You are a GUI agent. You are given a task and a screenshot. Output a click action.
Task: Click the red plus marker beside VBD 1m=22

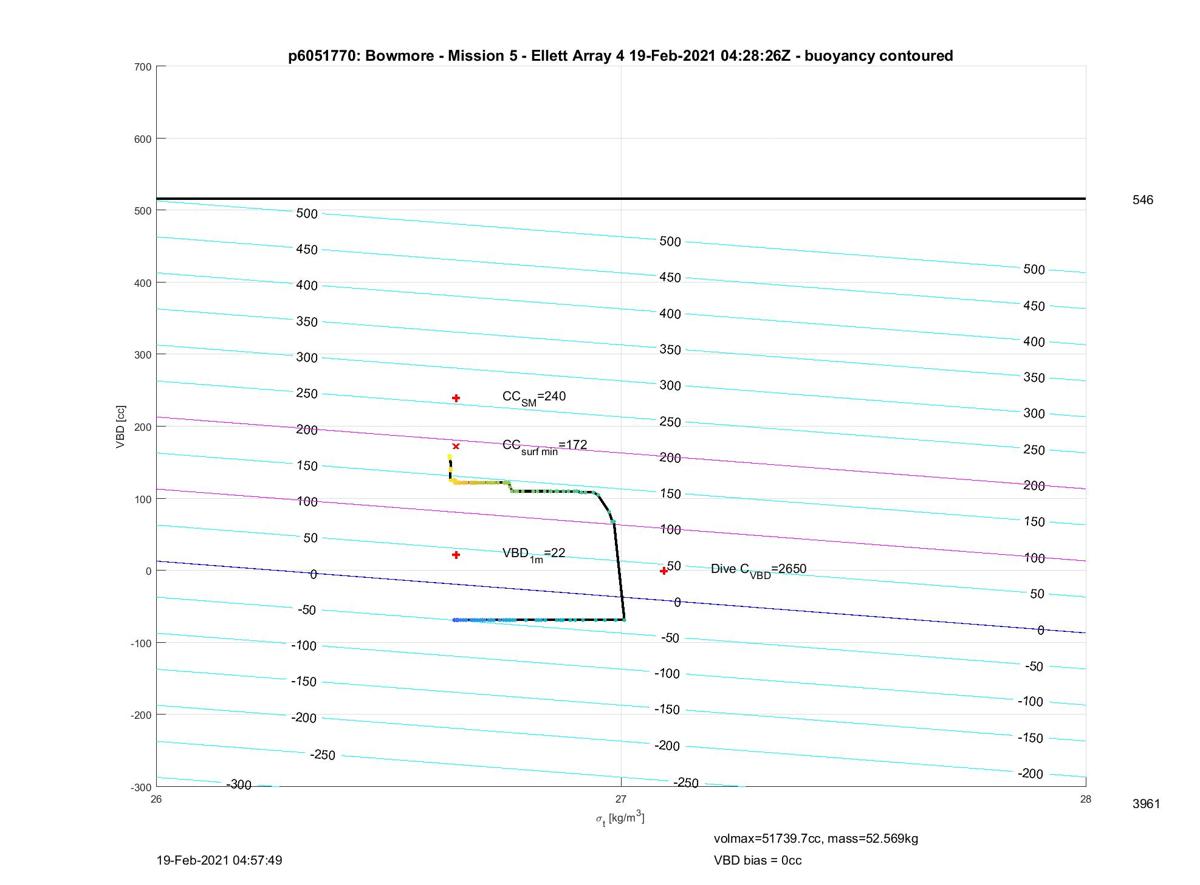coord(456,555)
